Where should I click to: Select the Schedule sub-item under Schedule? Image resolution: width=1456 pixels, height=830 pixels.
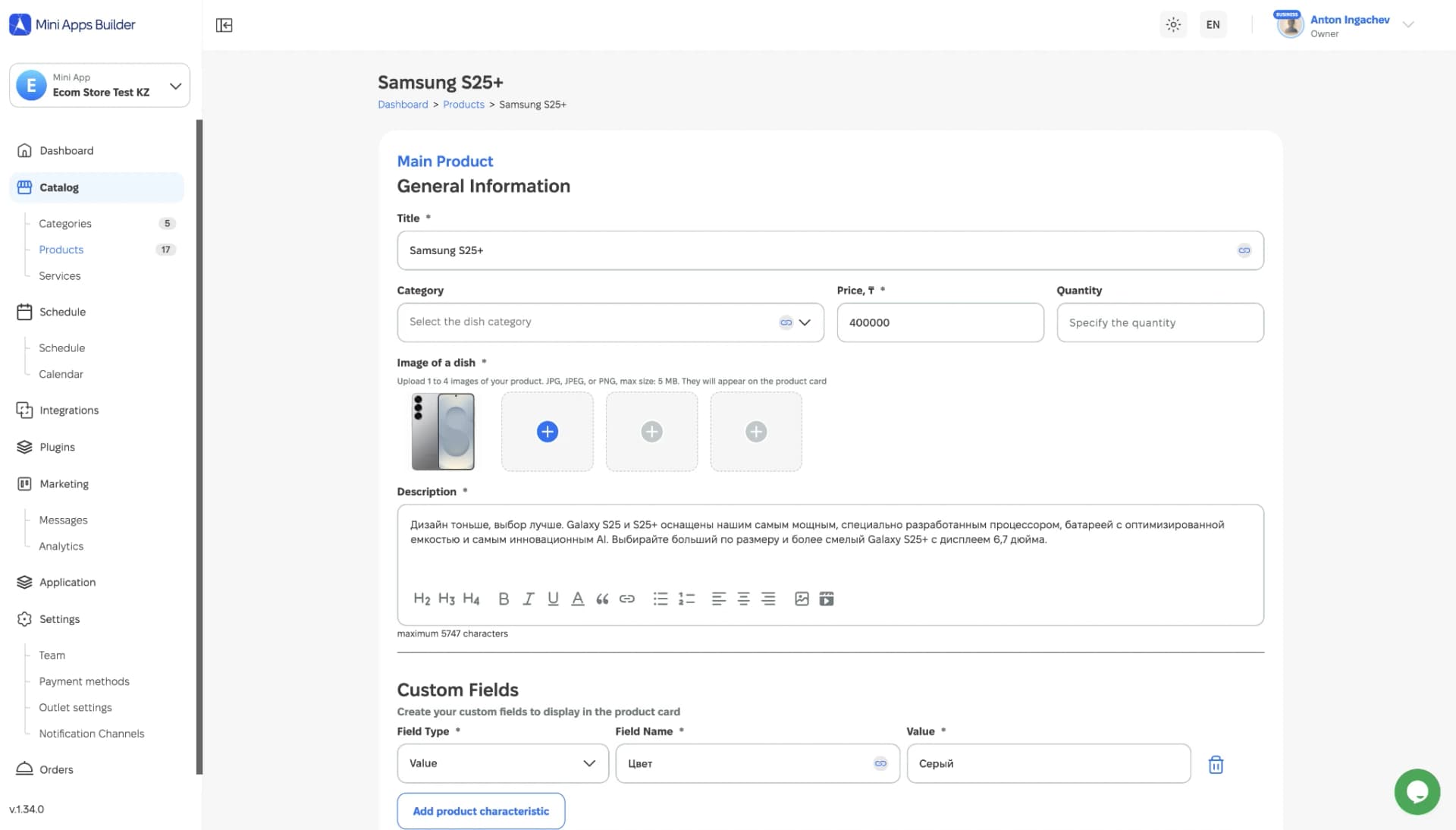pos(62,347)
